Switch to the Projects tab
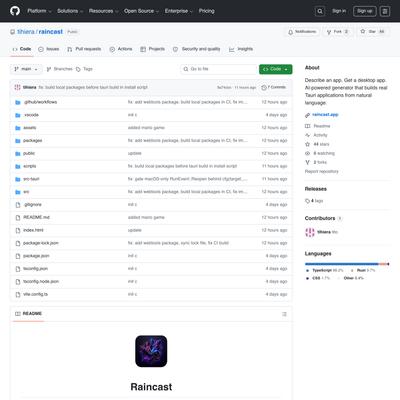The height and width of the screenshot is (400, 400). point(153,49)
